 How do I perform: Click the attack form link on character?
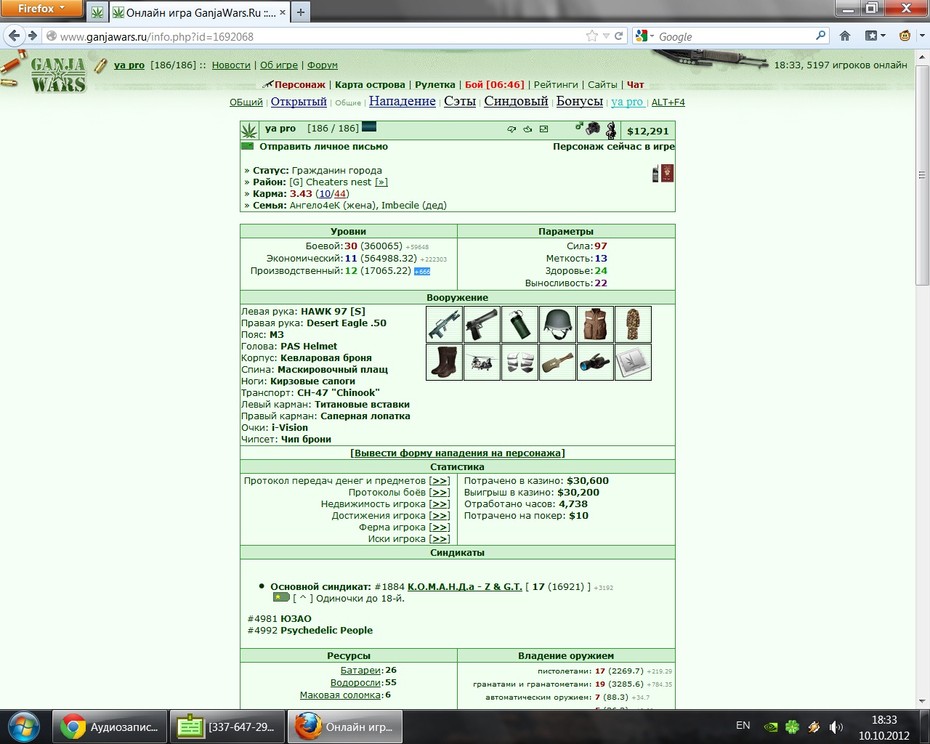[457, 453]
